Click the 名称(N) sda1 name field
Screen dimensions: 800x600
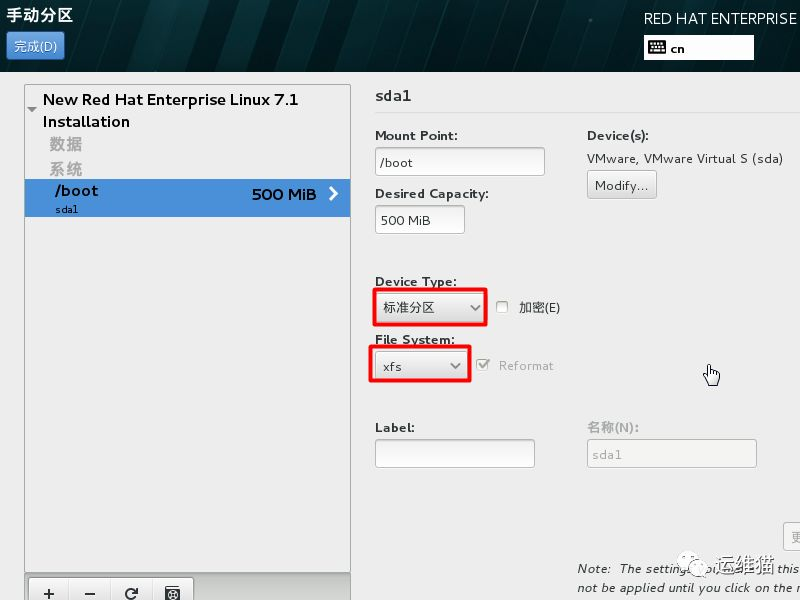671,454
